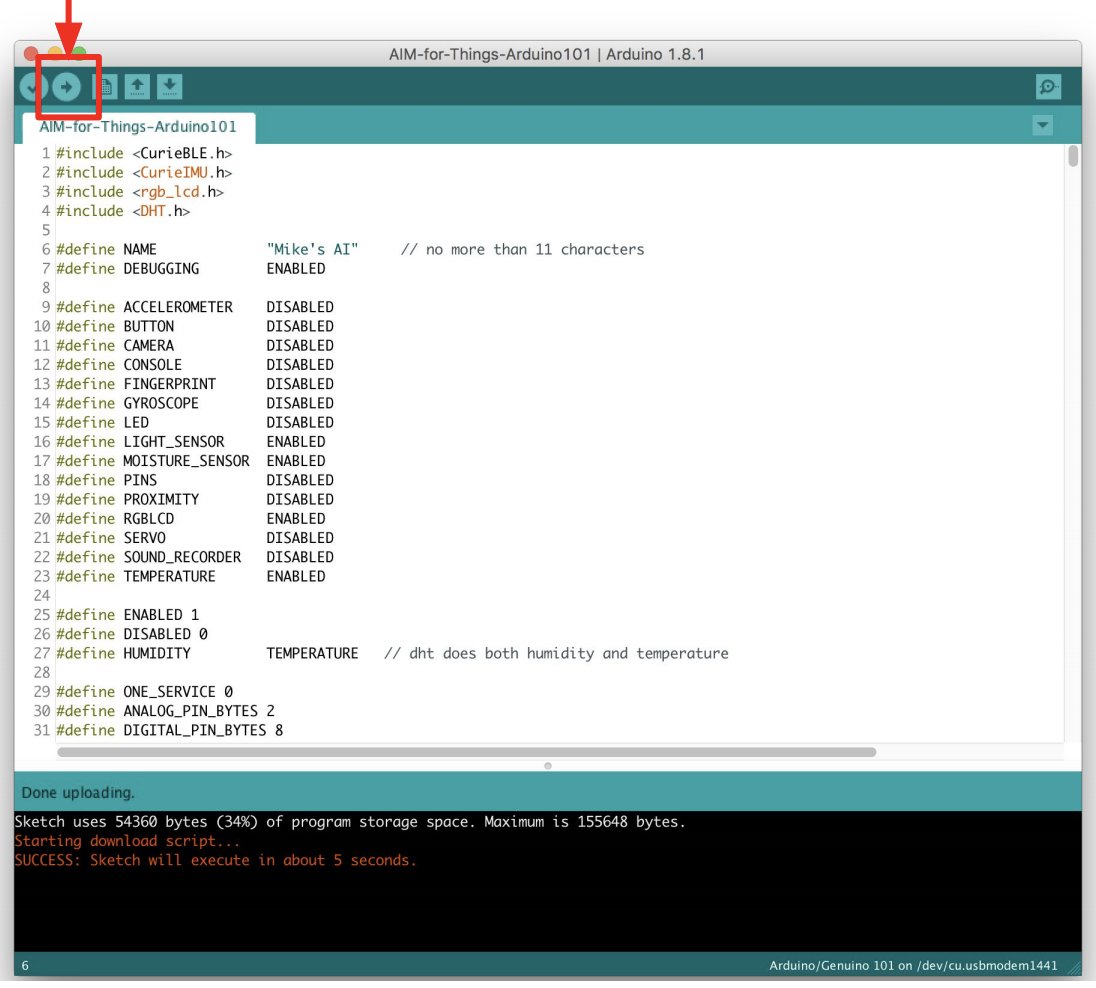
Task: Click the DISABLED 0 define on line 26
Action: [131, 634]
